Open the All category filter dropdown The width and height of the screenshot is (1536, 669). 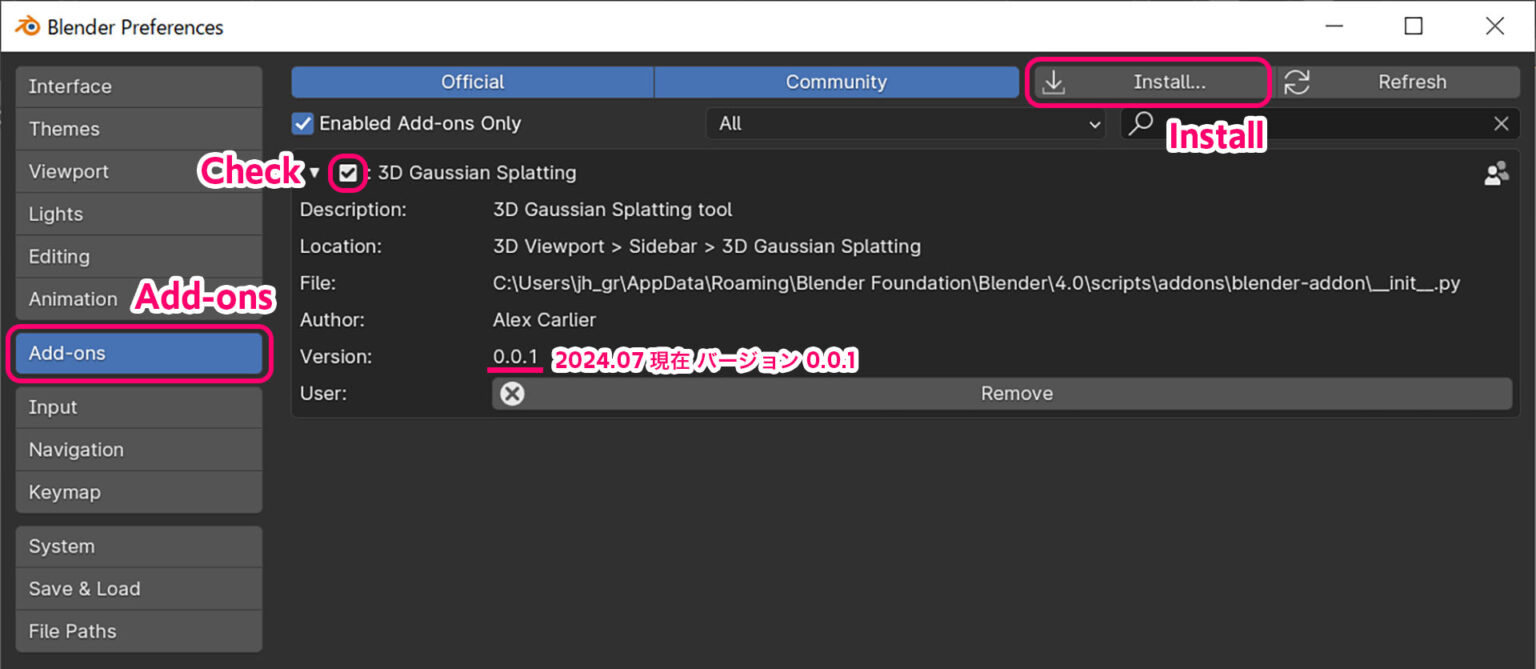coord(905,123)
